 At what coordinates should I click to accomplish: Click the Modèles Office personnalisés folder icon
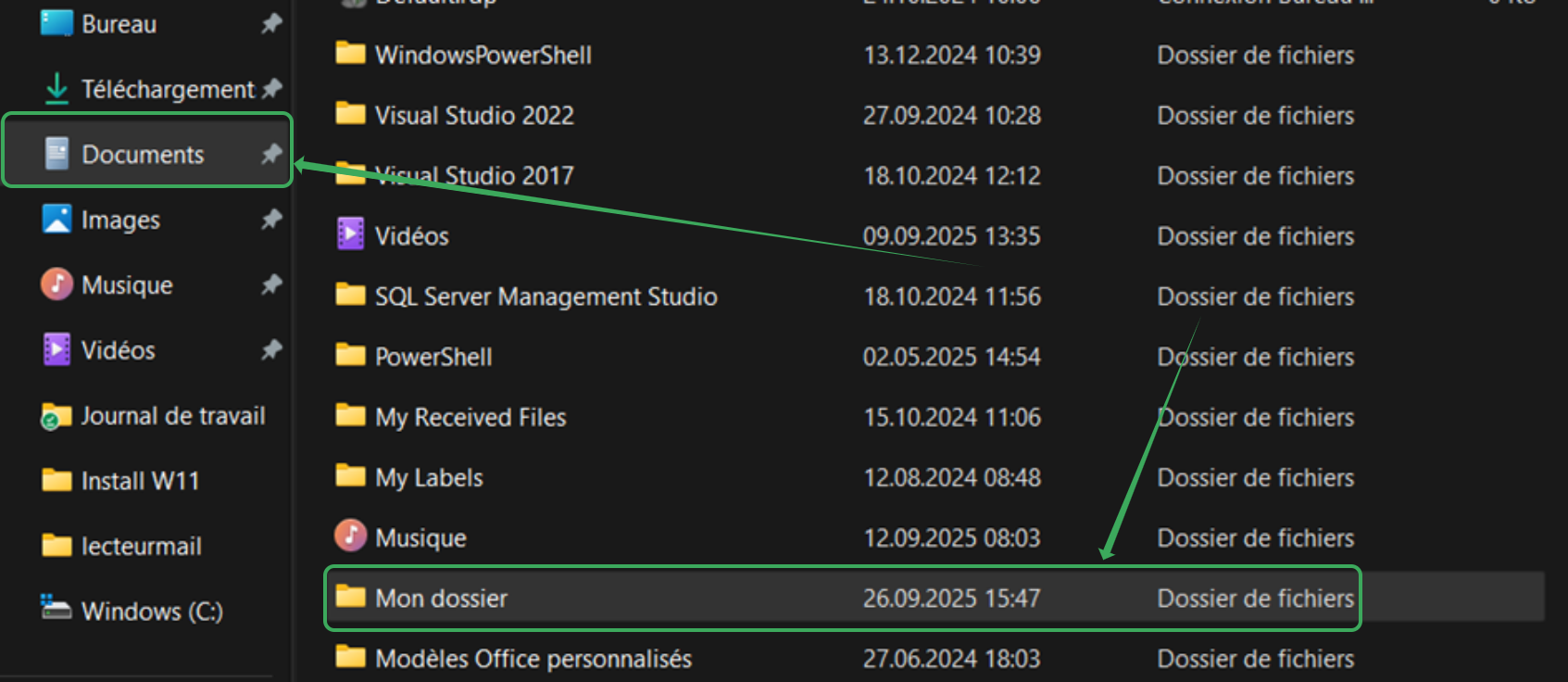[x=350, y=656]
